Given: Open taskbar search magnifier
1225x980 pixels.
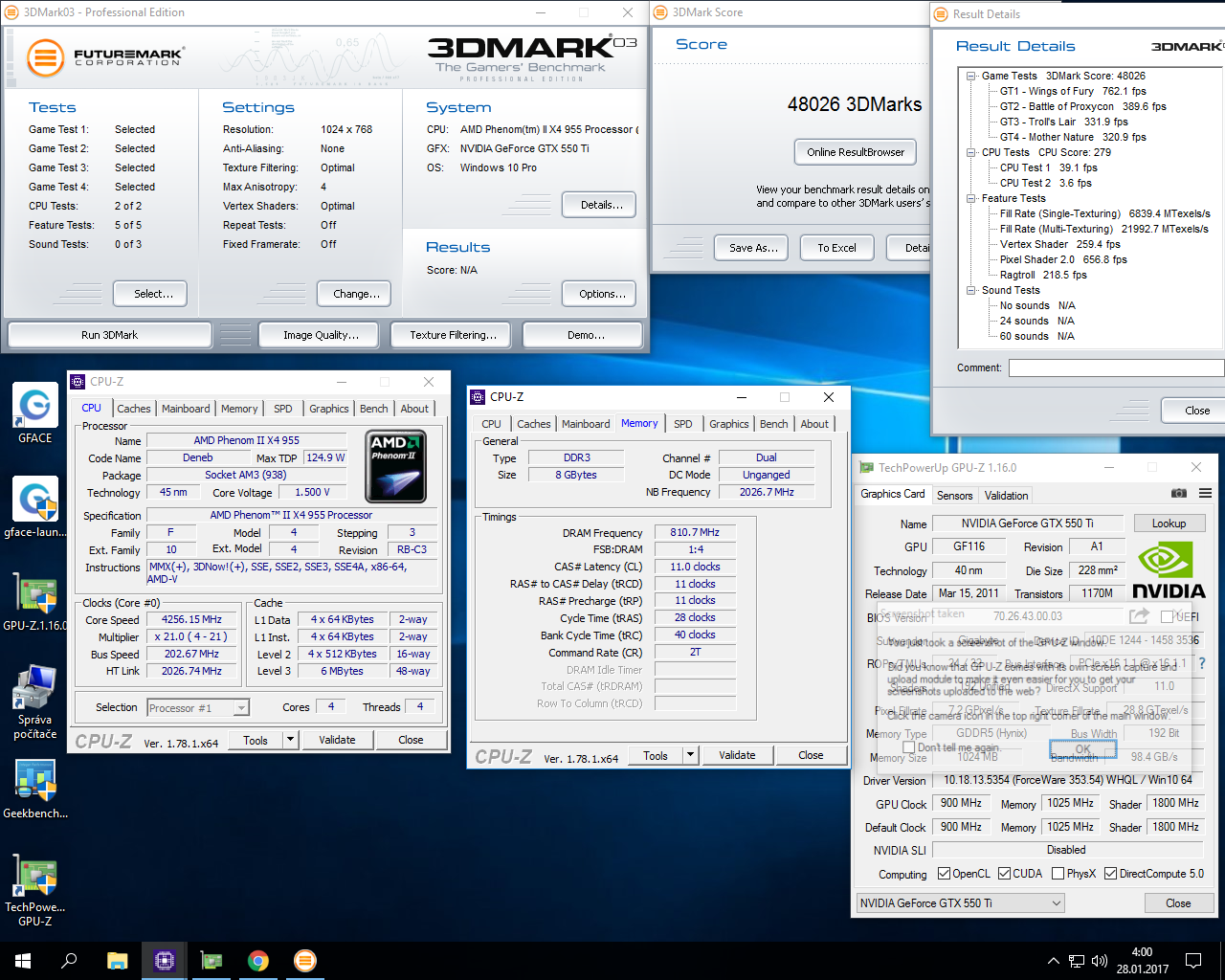Looking at the screenshot, I should pyautogui.click(x=69, y=961).
